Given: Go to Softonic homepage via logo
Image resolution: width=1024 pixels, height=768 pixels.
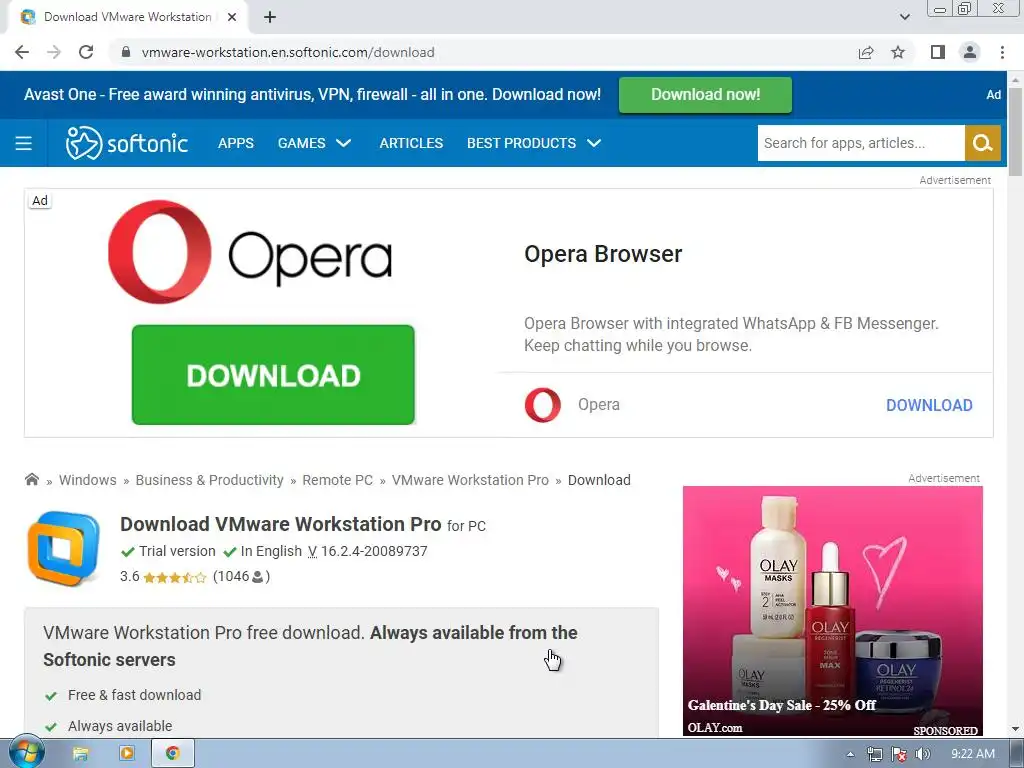Looking at the screenshot, I should [127, 143].
